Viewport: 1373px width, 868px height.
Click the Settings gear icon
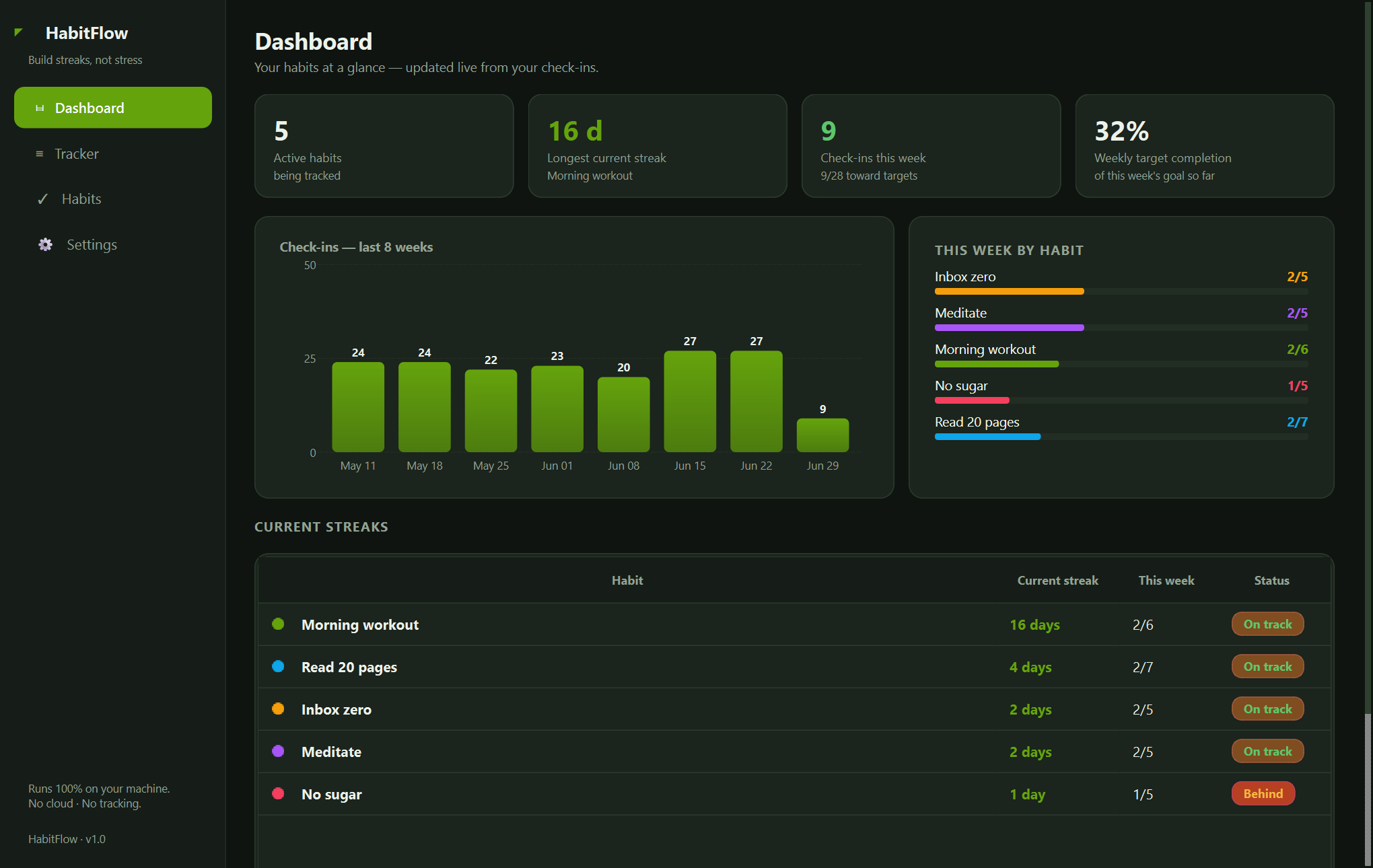(x=45, y=245)
